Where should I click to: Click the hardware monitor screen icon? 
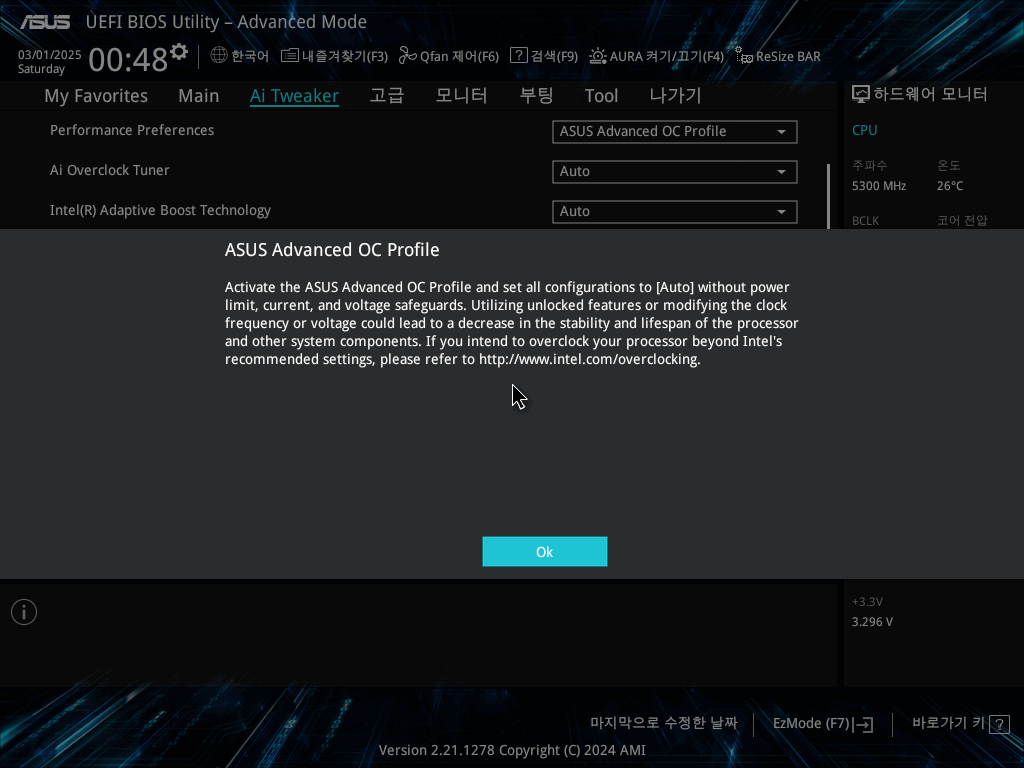[x=861, y=94]
